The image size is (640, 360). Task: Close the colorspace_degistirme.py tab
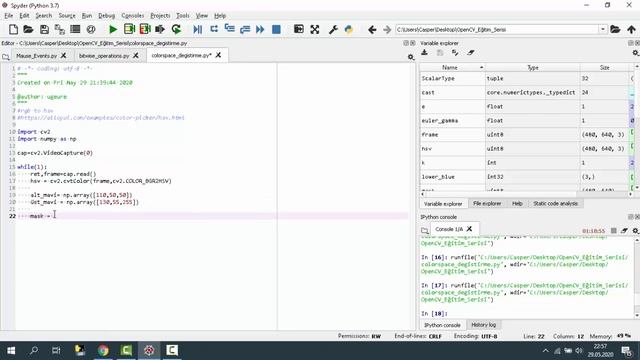coord(218,55)
